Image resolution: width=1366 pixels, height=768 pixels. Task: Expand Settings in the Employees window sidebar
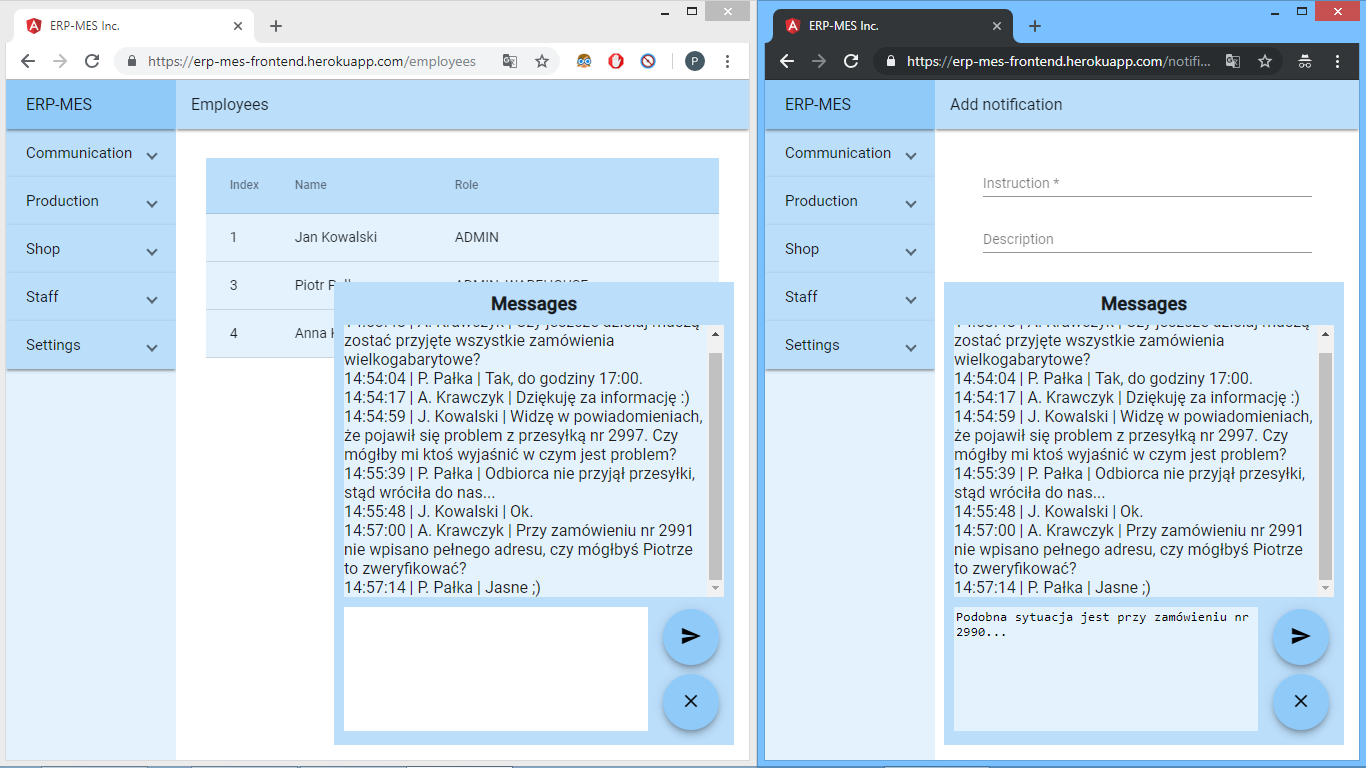point(91,345)
